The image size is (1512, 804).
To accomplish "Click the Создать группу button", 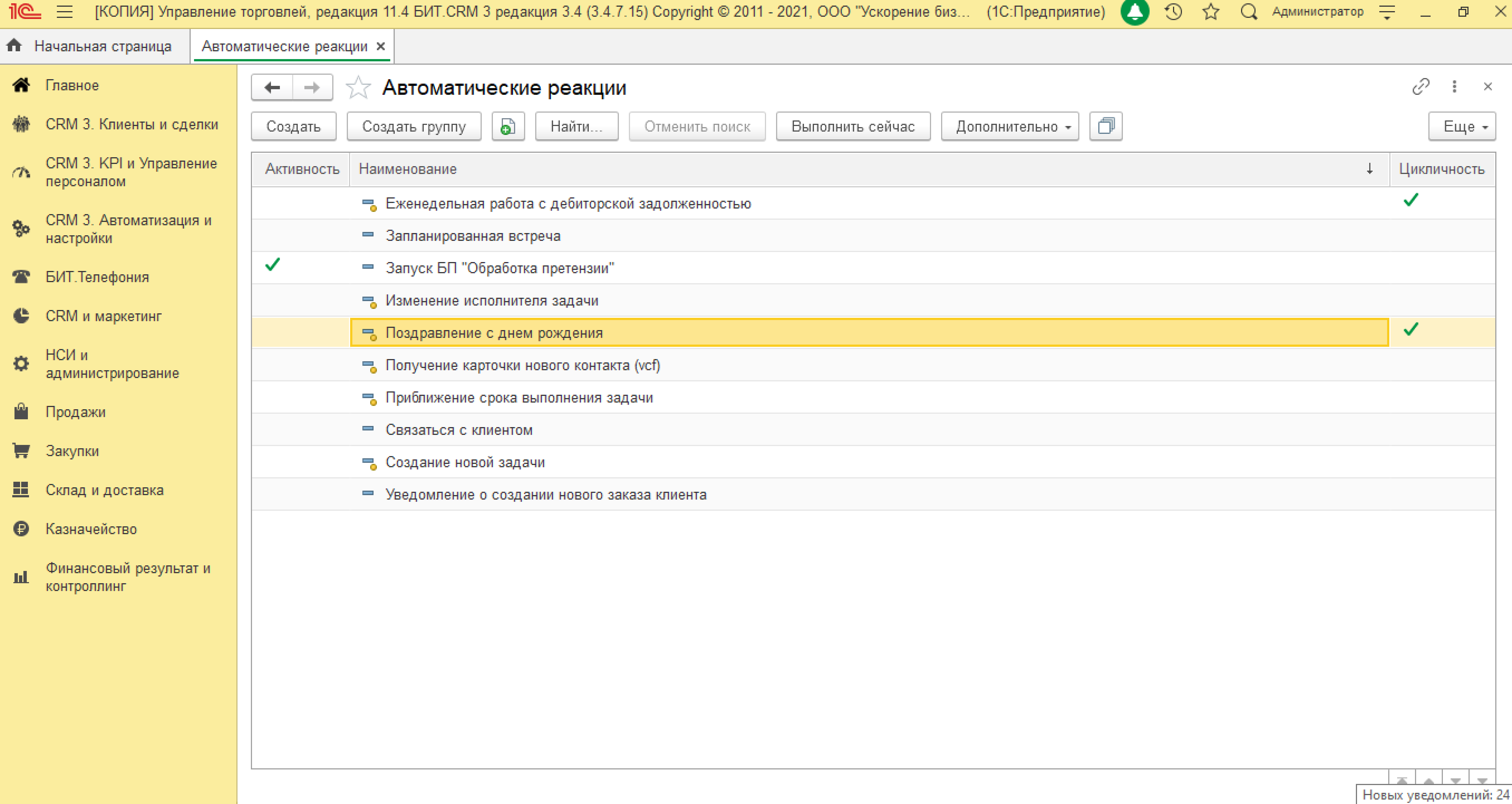I will [413, 126].
